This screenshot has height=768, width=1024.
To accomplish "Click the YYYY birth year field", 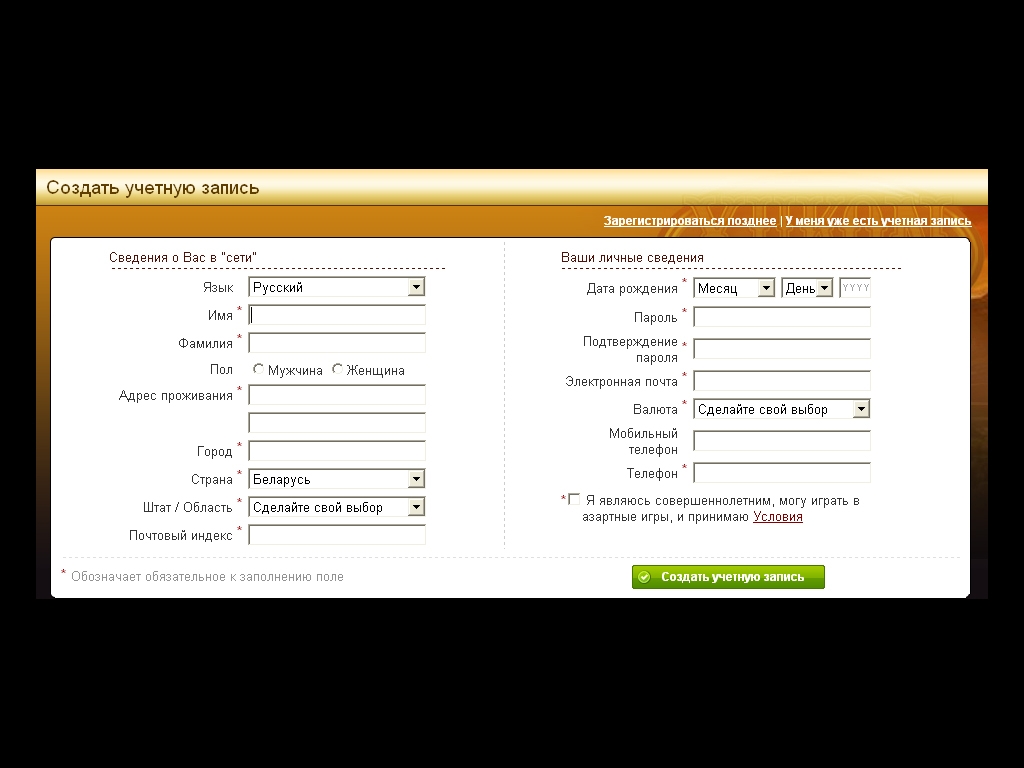I will coord(855,288).
